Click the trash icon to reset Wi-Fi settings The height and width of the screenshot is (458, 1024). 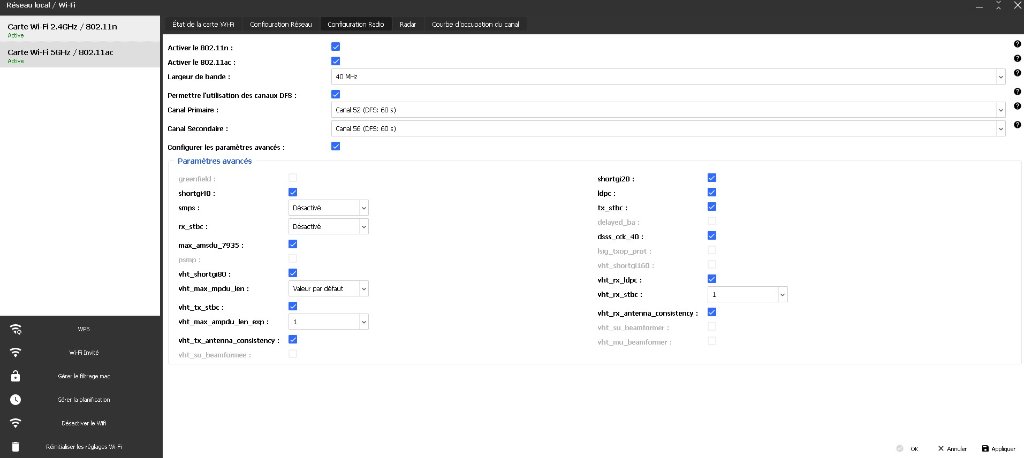point(16,447)
